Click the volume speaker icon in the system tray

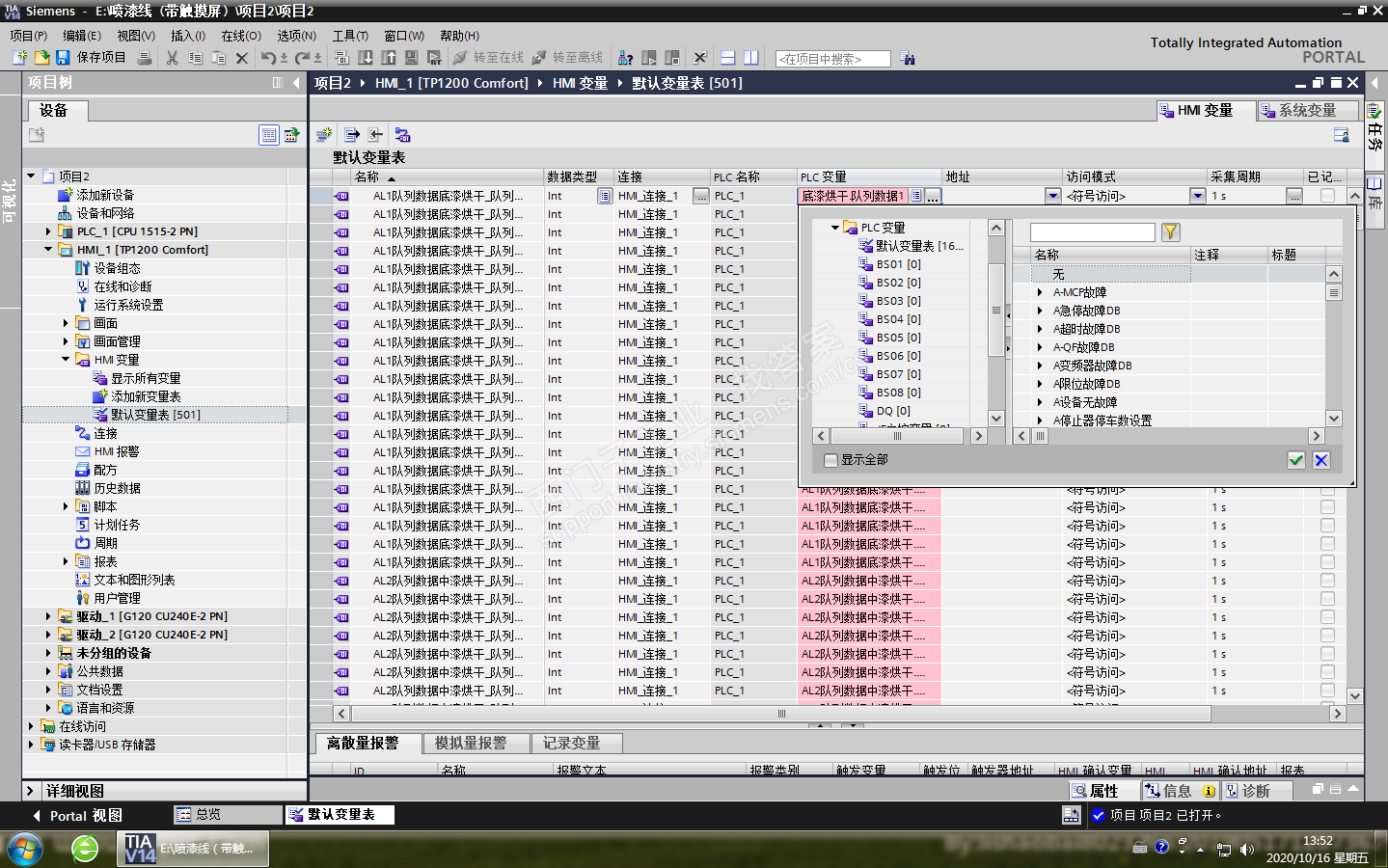pyautogui.click(x=1246, y=850)
